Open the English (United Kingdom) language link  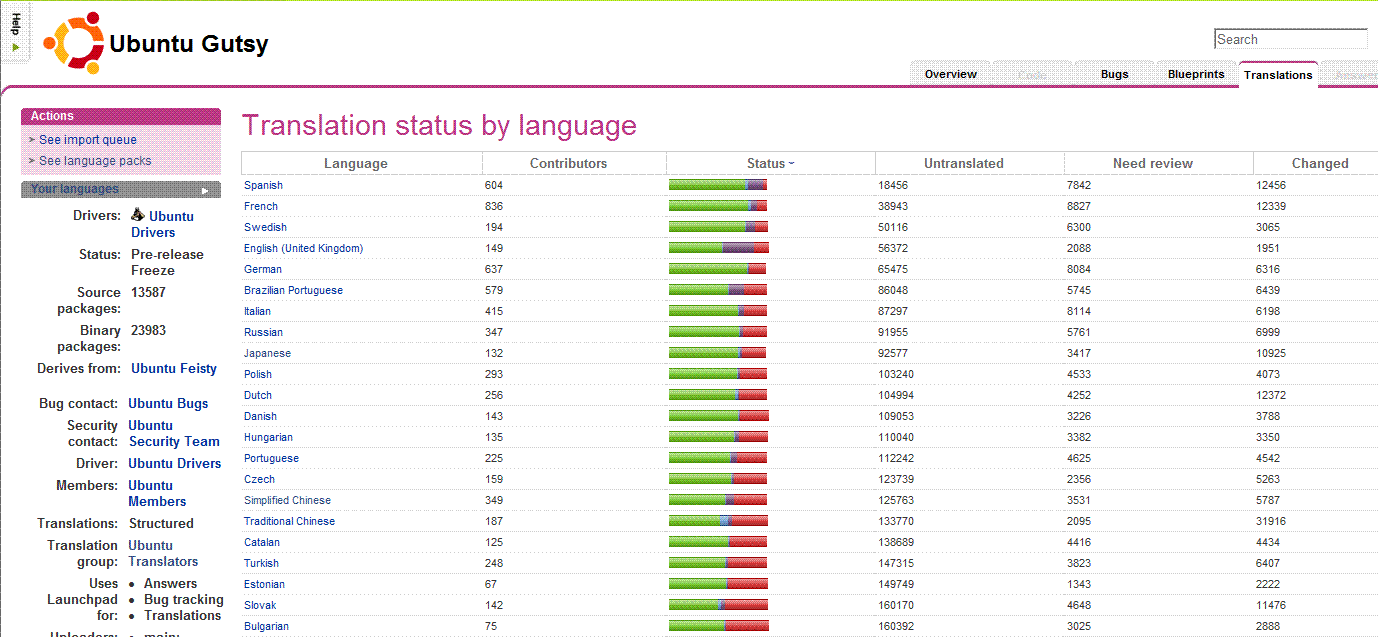303,248
